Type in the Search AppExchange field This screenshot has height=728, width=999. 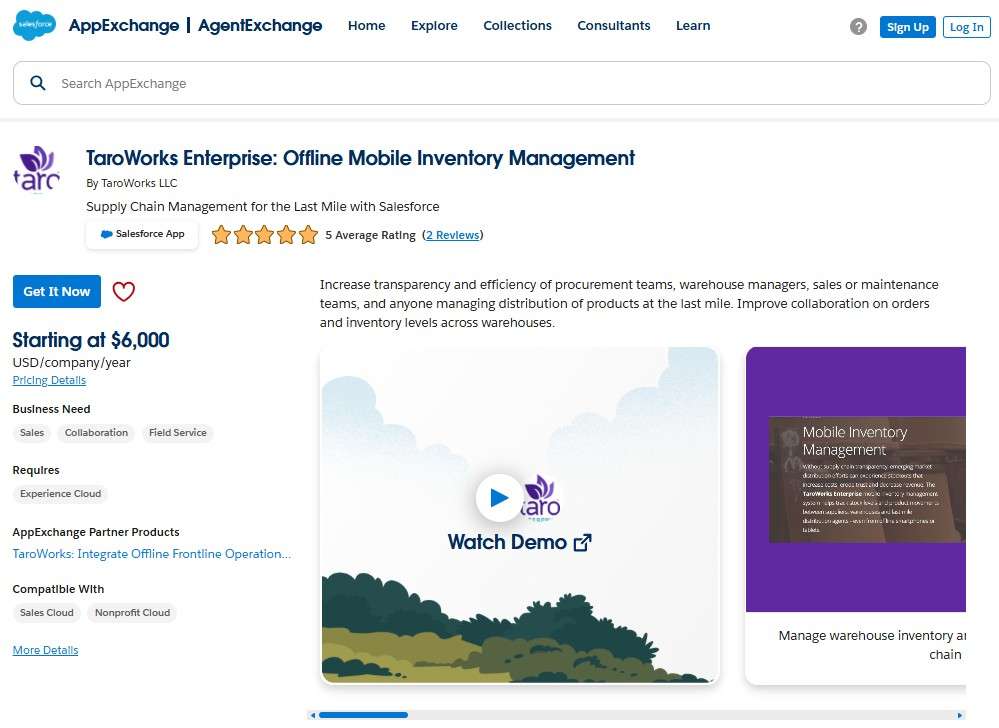(x=500, y=83)
